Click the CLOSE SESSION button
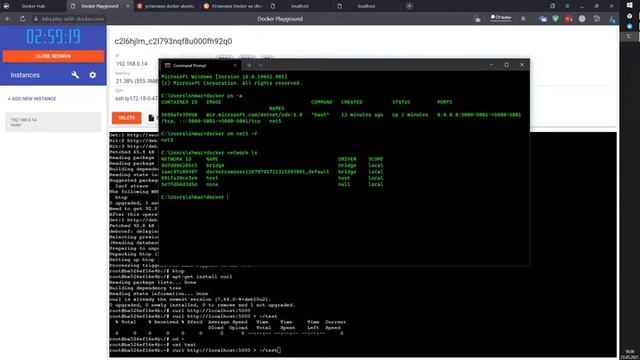Screen dimensions: 640x360 click(x=53, y=56)
